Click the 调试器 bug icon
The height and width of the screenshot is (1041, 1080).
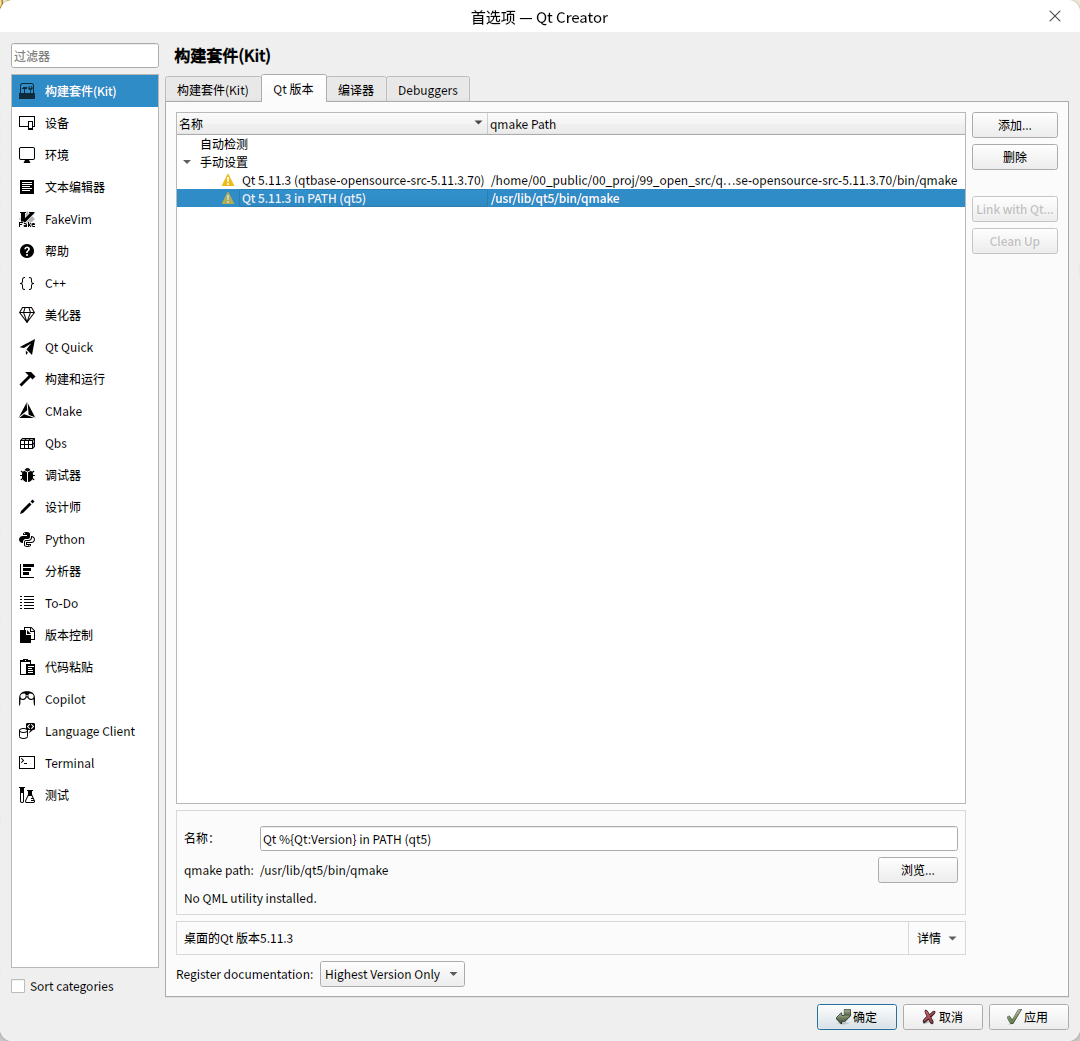pos(27,475)
